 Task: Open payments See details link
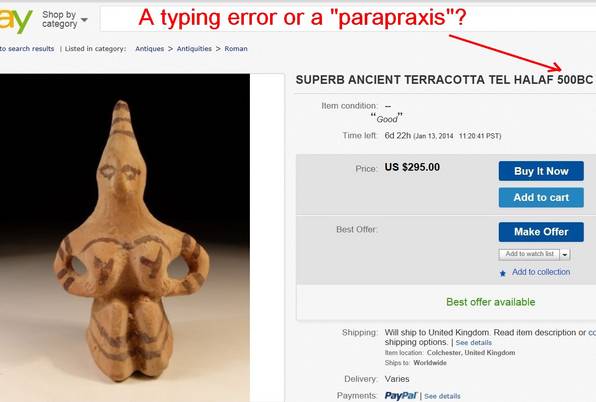442,396
